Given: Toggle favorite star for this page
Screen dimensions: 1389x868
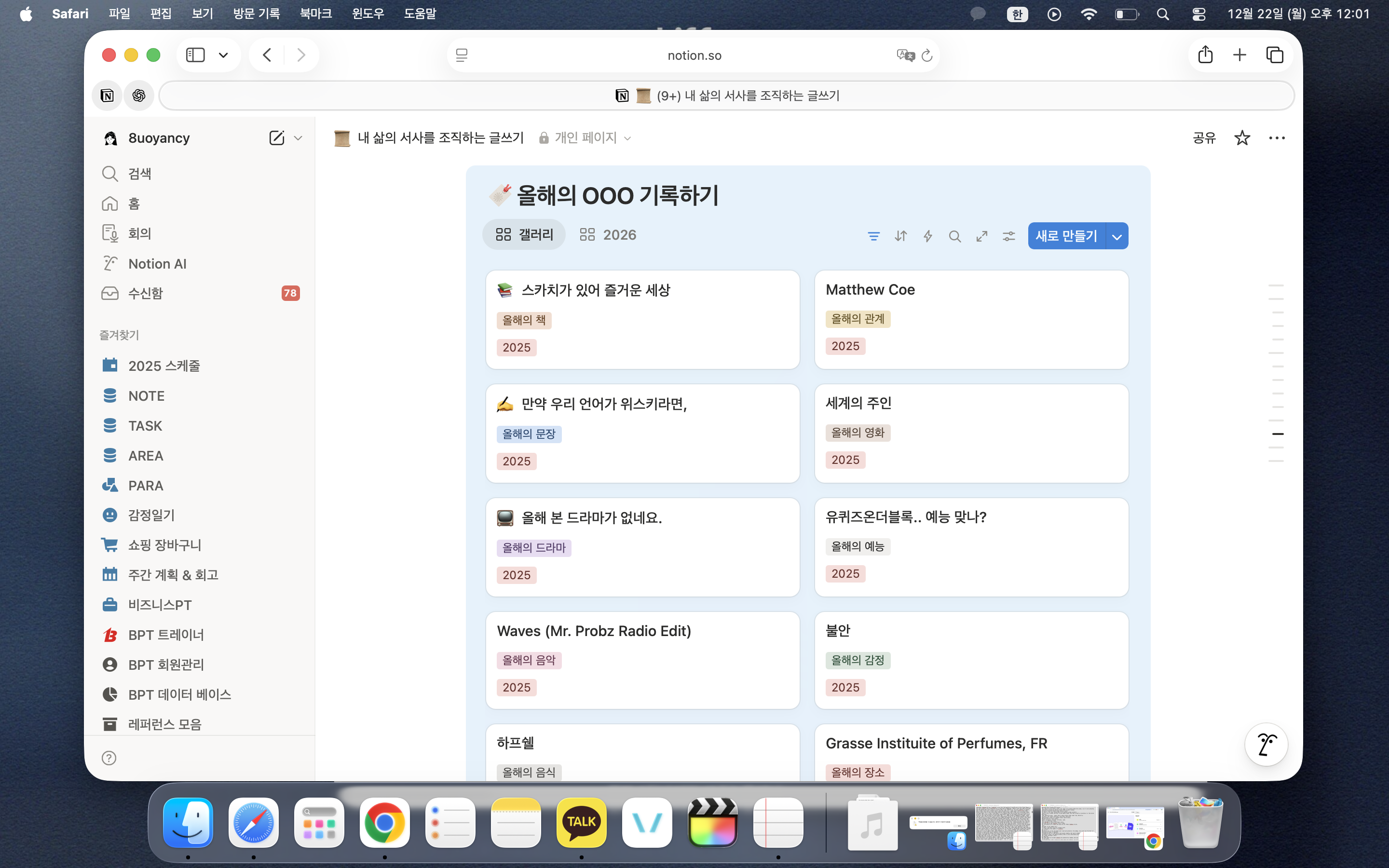Looking at the screenshot, I should [x=1241, y=138].
